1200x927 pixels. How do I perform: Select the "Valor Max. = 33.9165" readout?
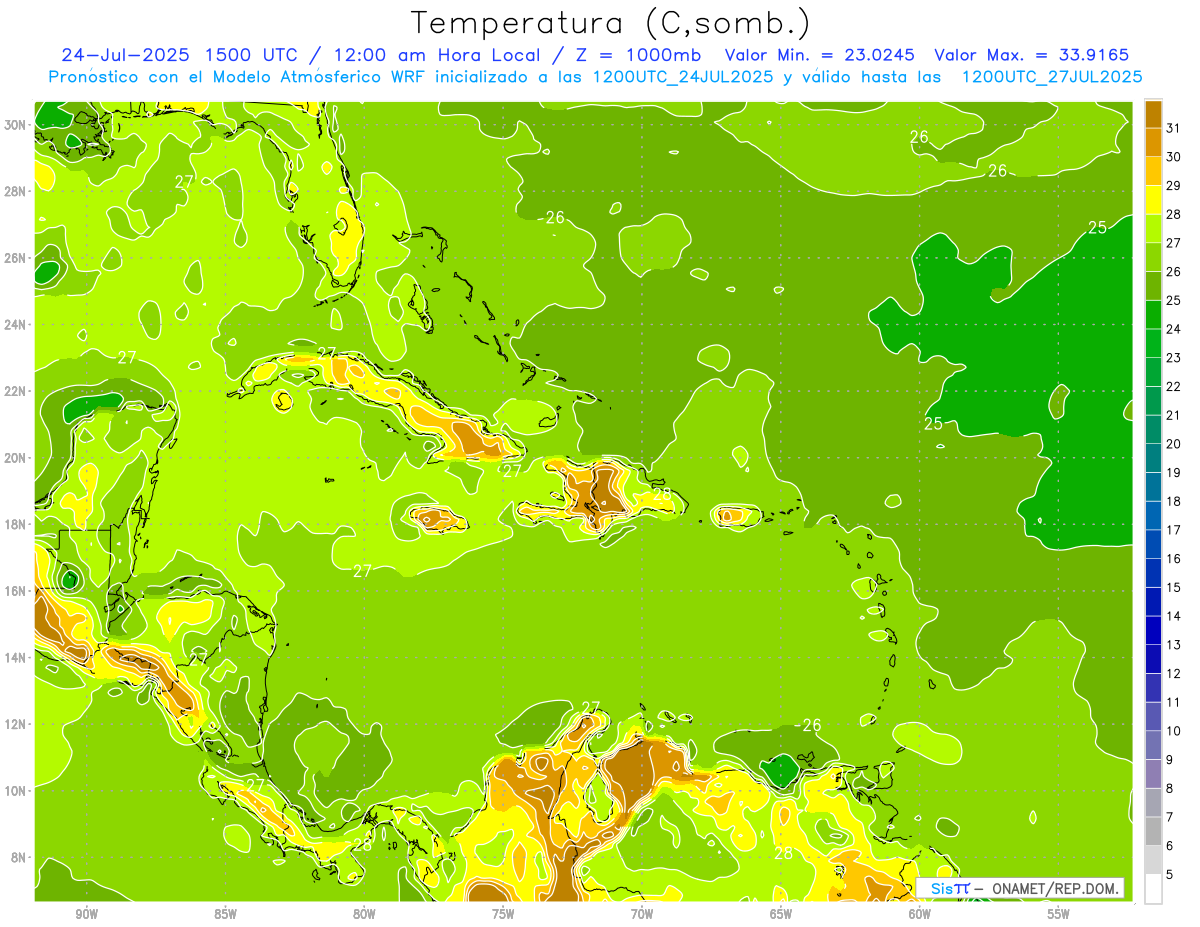[1032, 55]
